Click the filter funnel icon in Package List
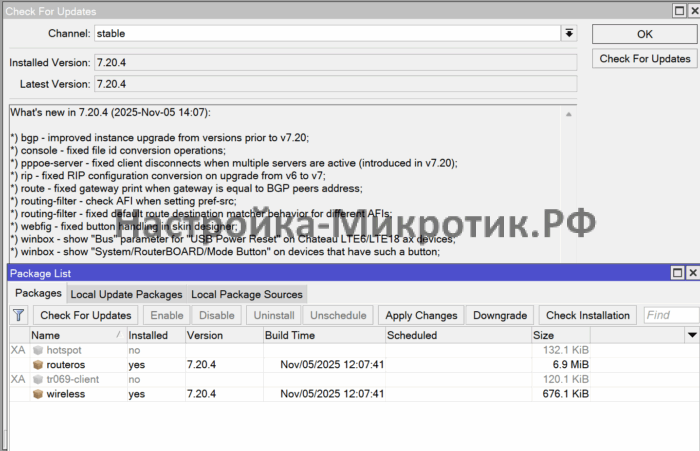The height and width of the screenshot is (451, 700). pos(18,315)
